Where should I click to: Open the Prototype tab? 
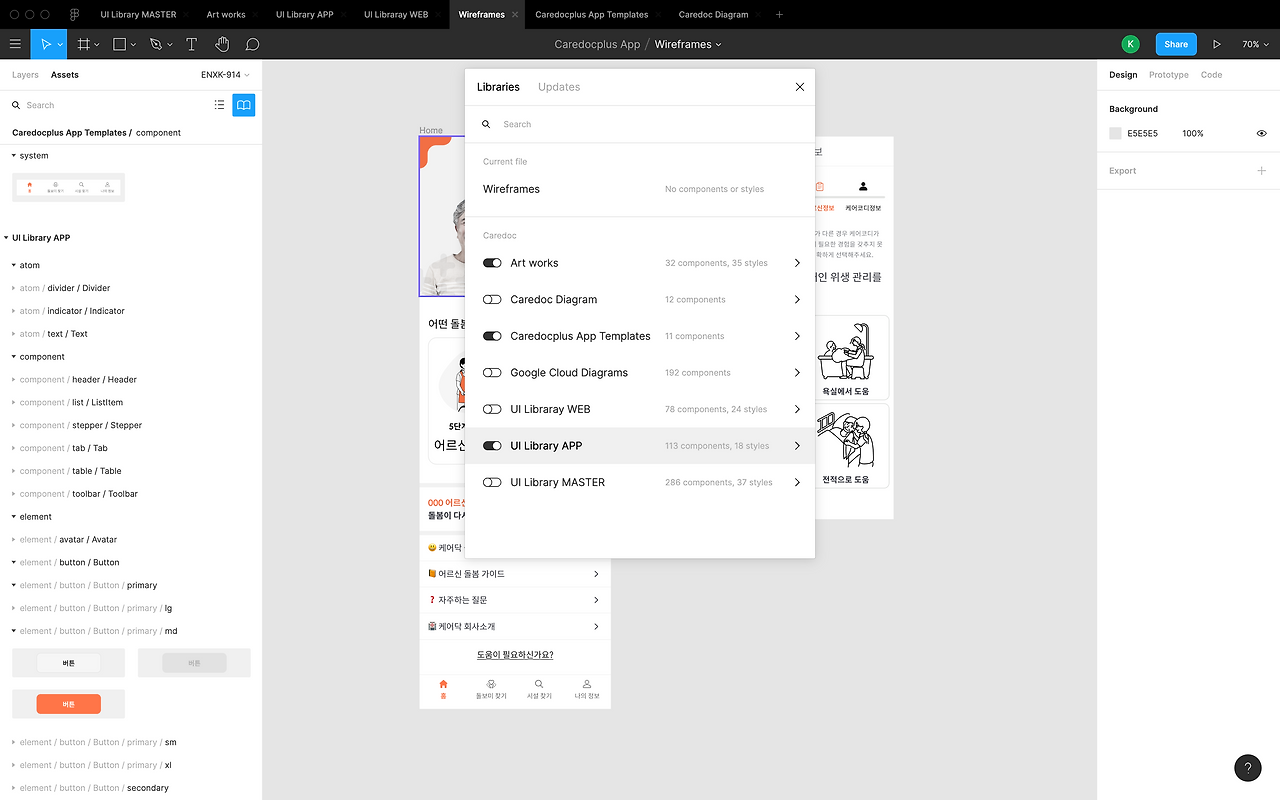tap(1169, 75)
